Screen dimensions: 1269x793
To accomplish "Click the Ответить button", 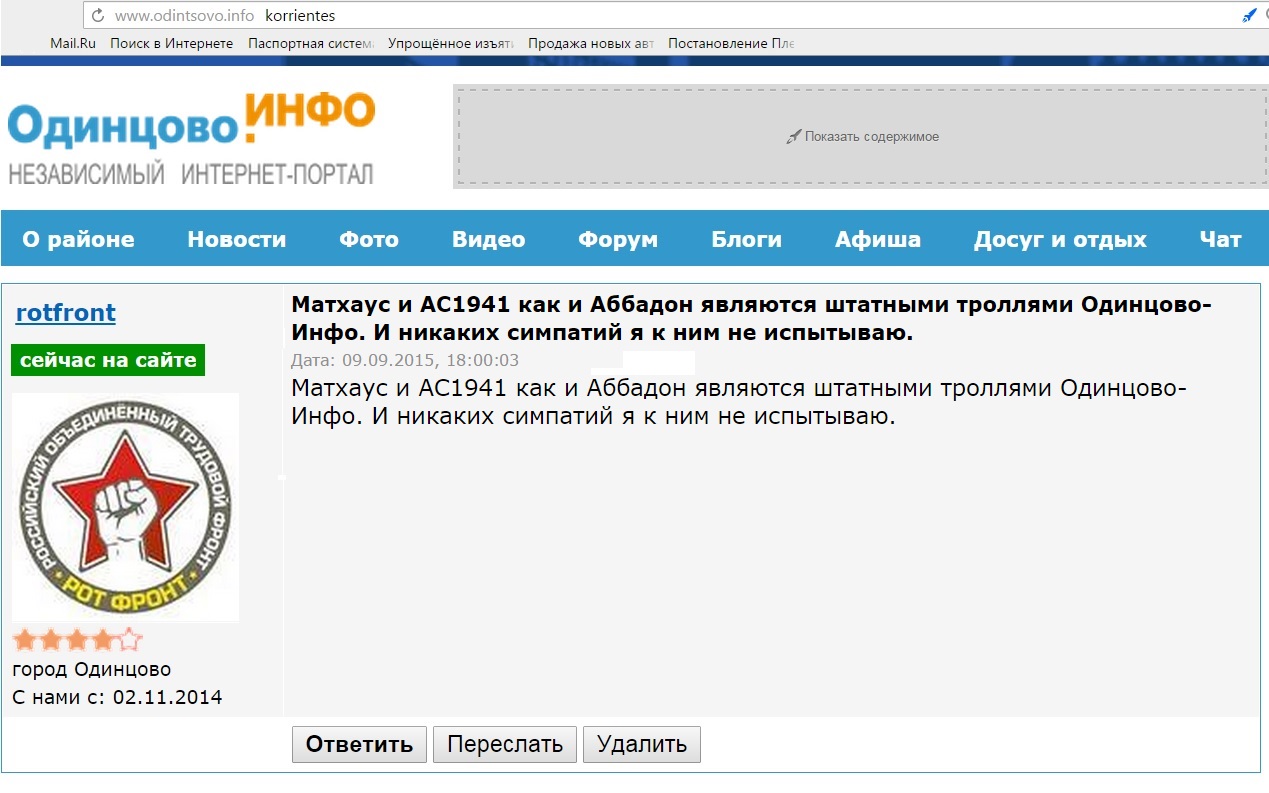I will coord(359,744).
